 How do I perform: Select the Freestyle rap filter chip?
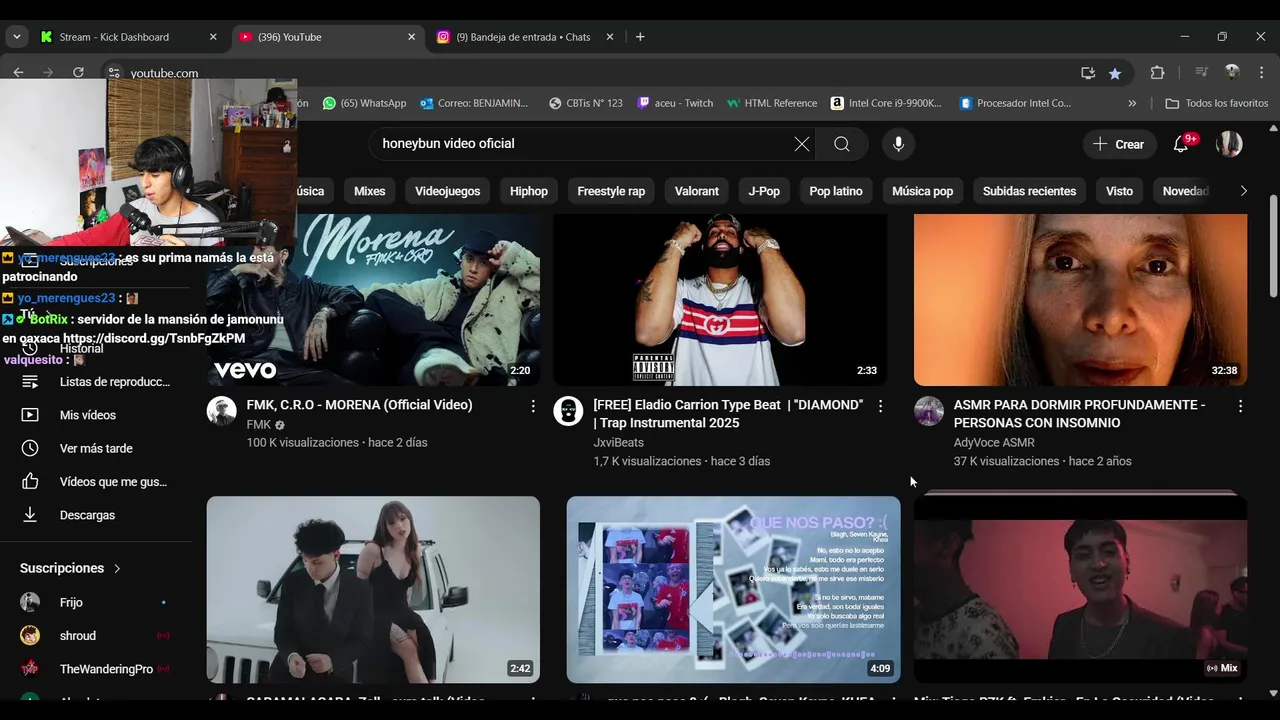coord(611,191)
